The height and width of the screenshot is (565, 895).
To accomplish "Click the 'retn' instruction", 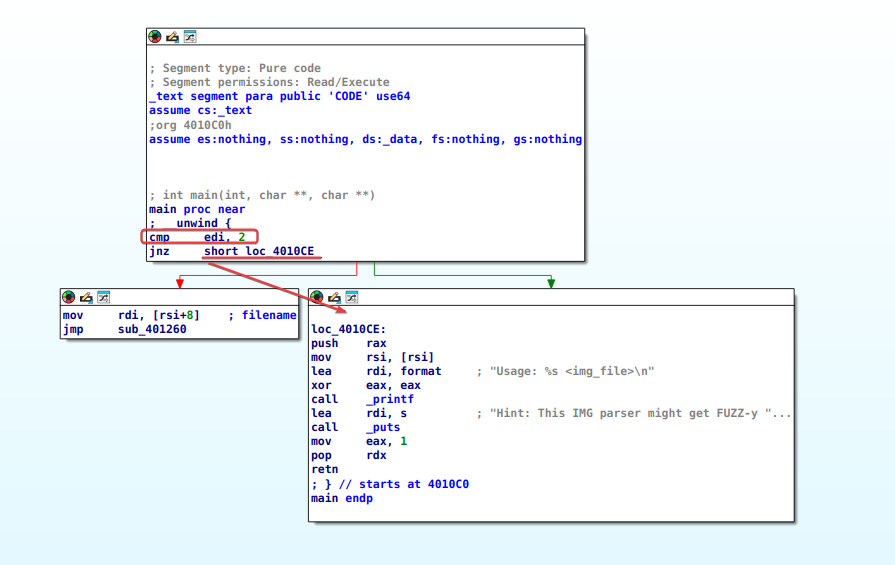I will tap(325, 469).
